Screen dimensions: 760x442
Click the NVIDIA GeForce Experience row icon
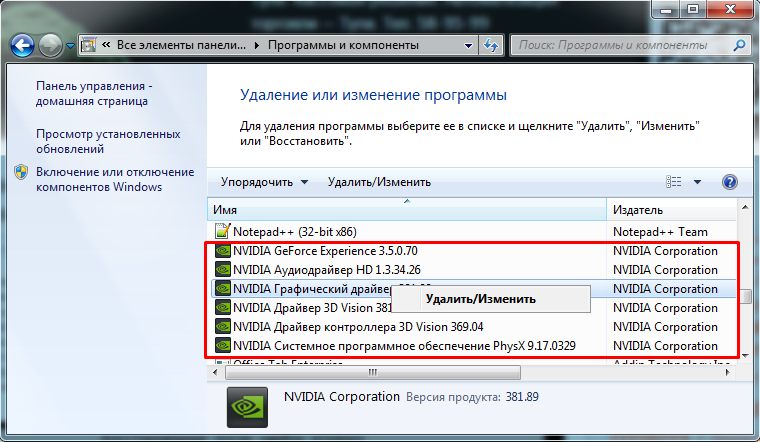tap(222, 251)
